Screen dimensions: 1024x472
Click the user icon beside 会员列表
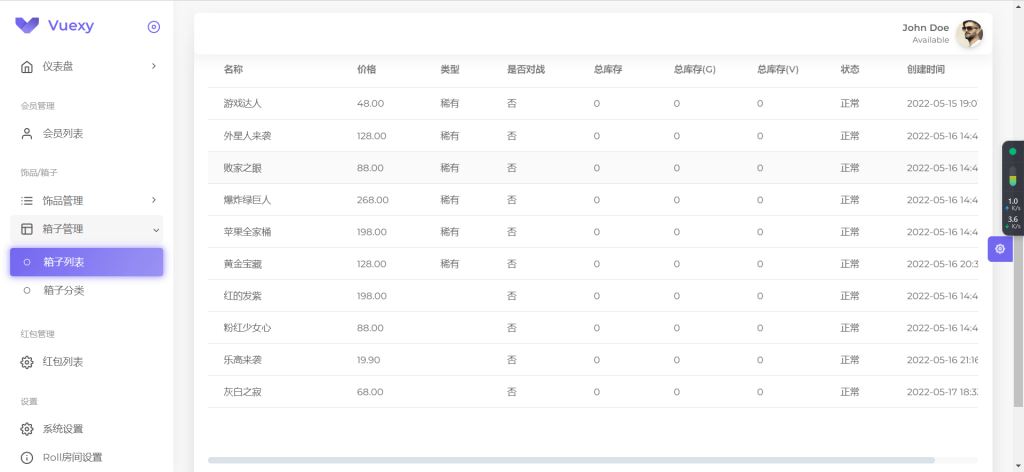(27, 133)
